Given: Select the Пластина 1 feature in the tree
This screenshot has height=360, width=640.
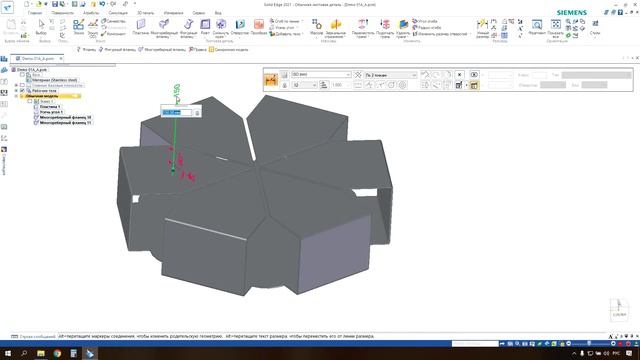Looking at the screenshot, I should pyautogui.click(x=49, y=107).
